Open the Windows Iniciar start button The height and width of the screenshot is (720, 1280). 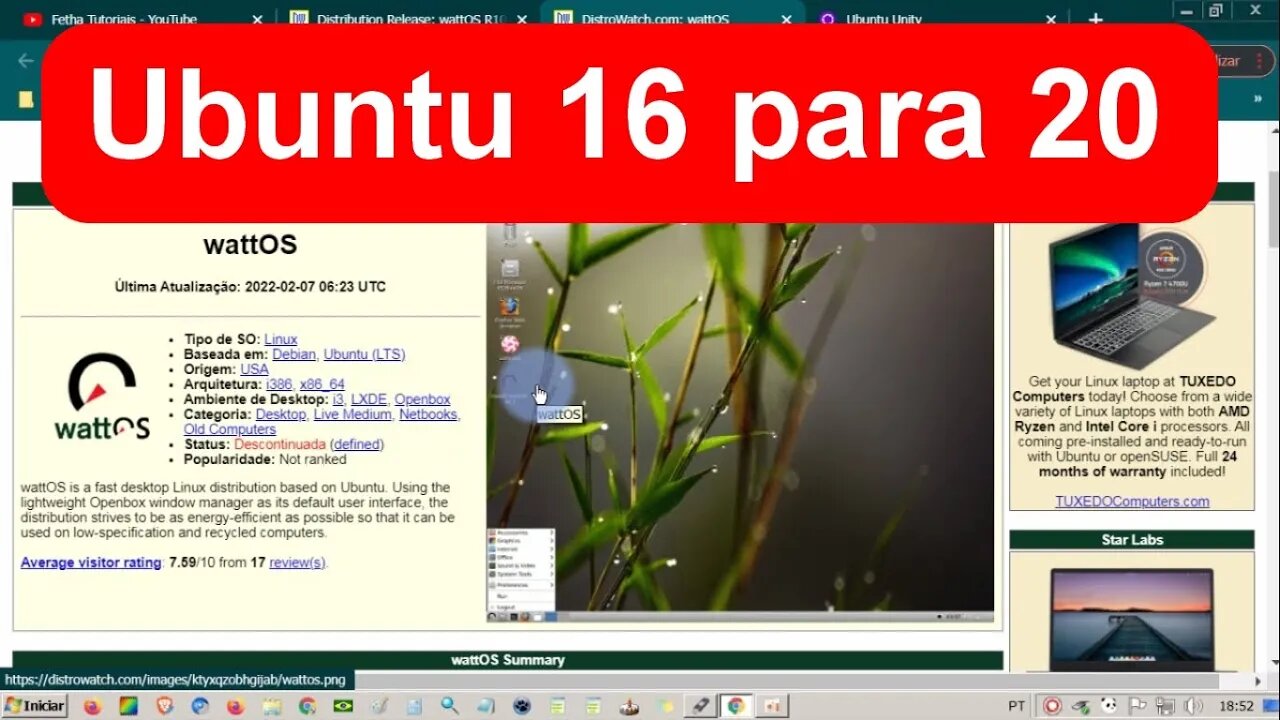tap(34, 705)
